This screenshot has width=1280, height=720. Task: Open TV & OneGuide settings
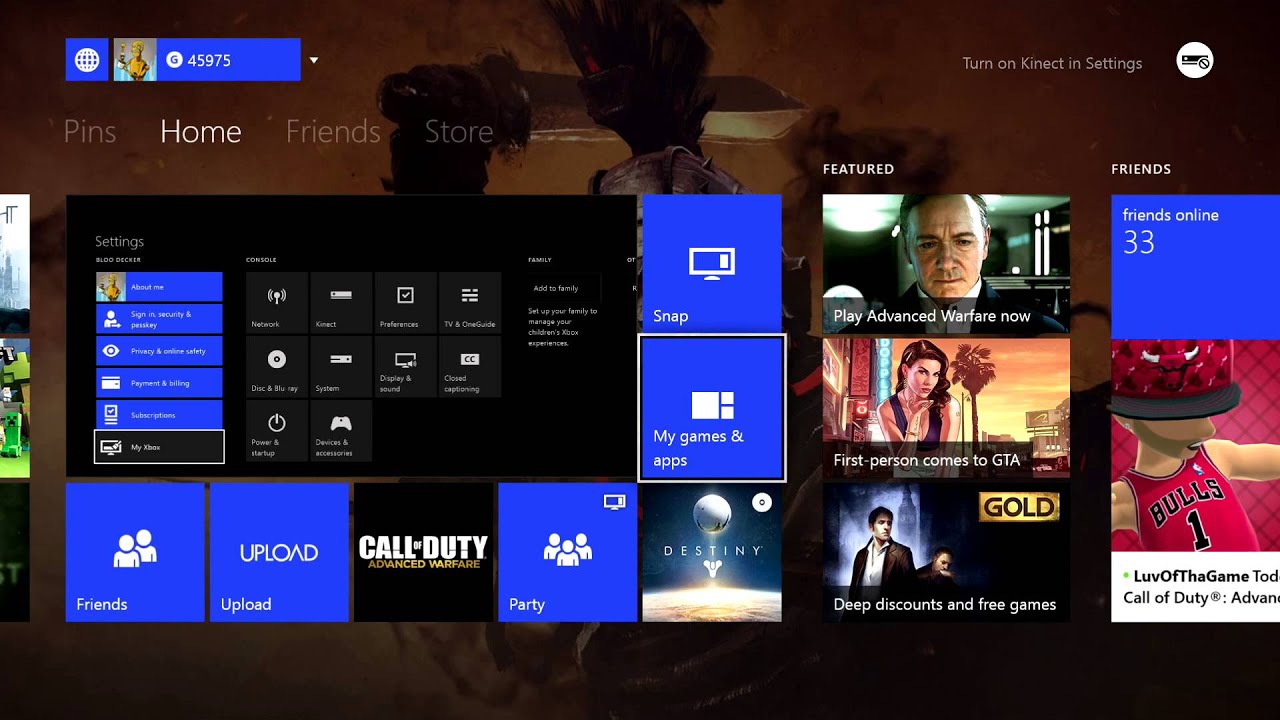coord(470,302)
